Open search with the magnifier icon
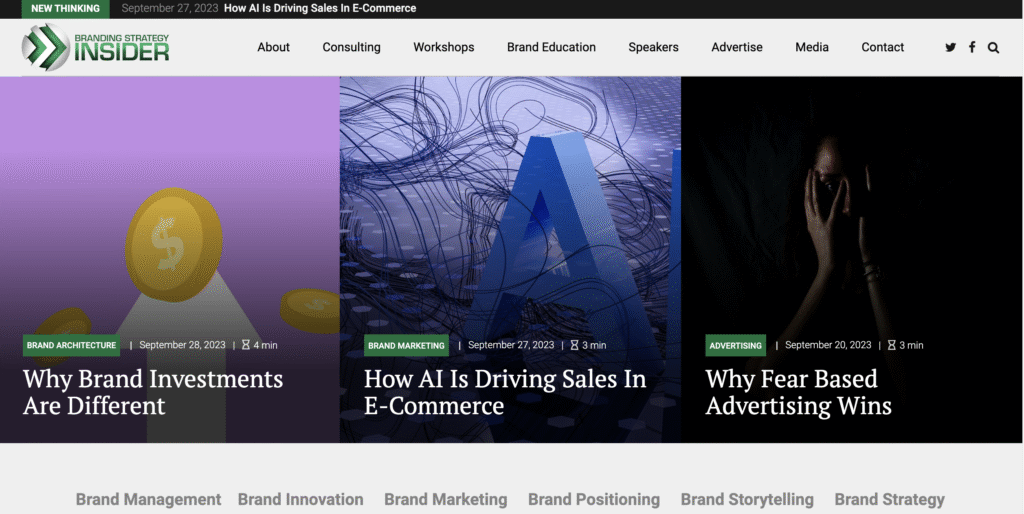This screenshot has height=514, width=1024. click(993, 47)
